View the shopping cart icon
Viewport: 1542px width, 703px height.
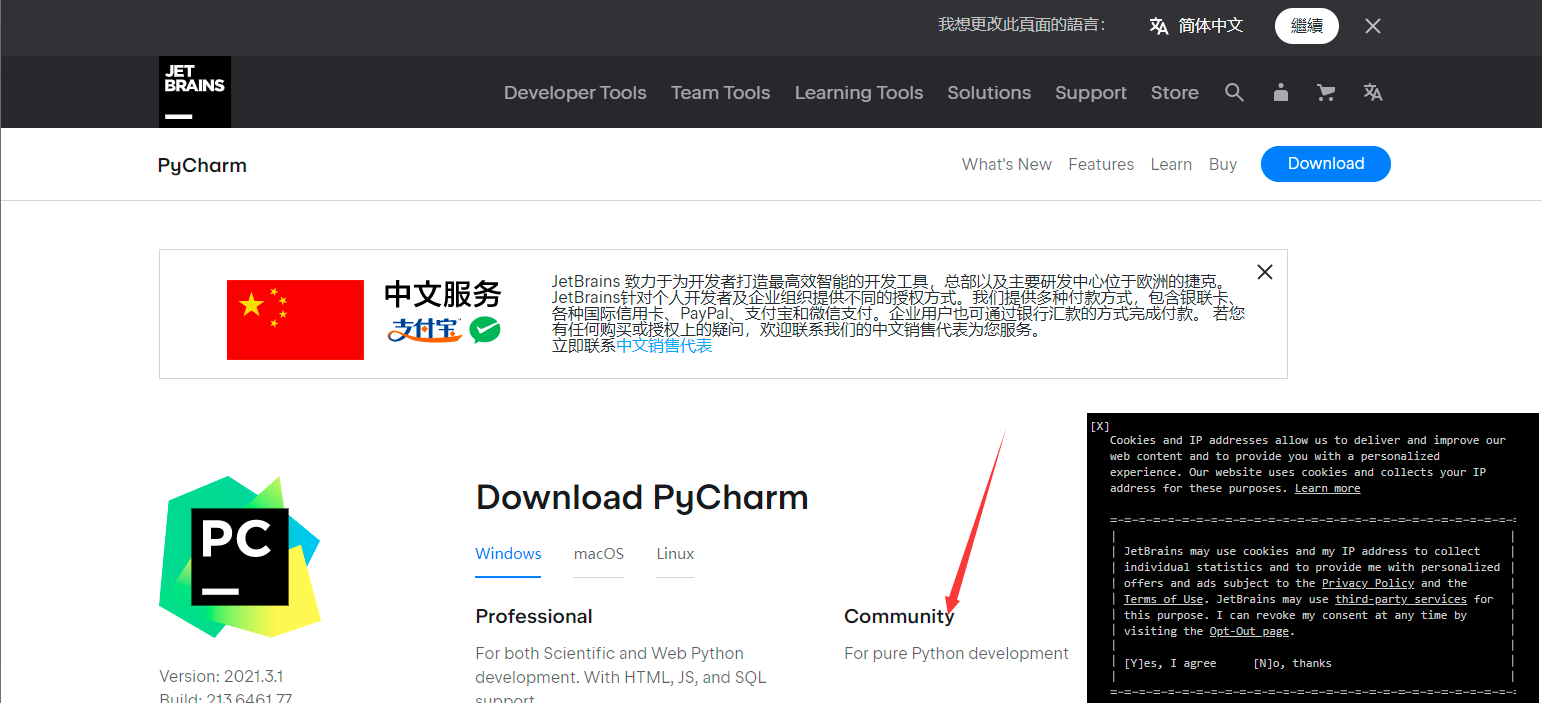tap(1326, 92)
